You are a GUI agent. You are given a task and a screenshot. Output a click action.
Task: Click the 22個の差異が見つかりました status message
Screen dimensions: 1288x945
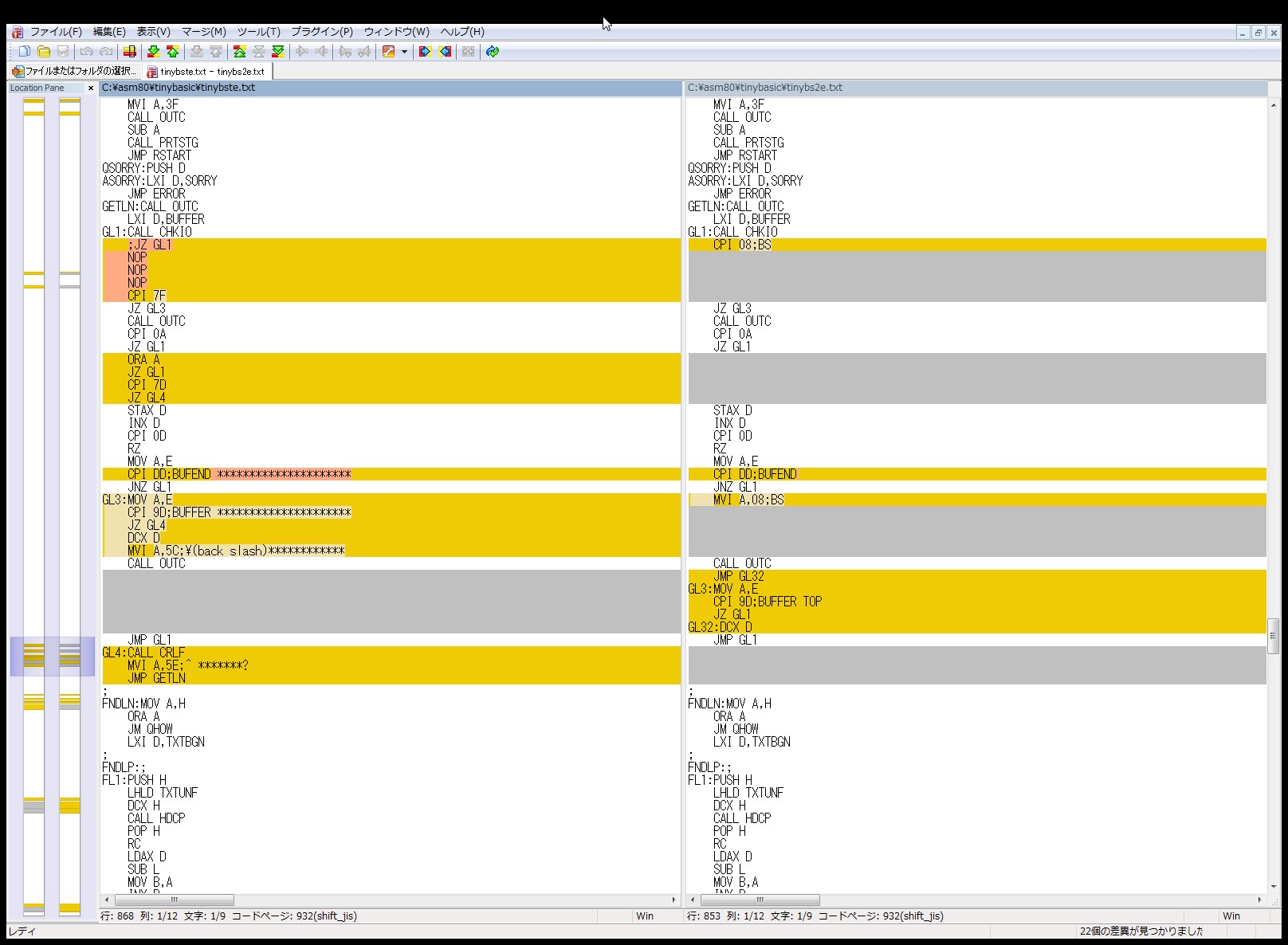pos(1141,931)
